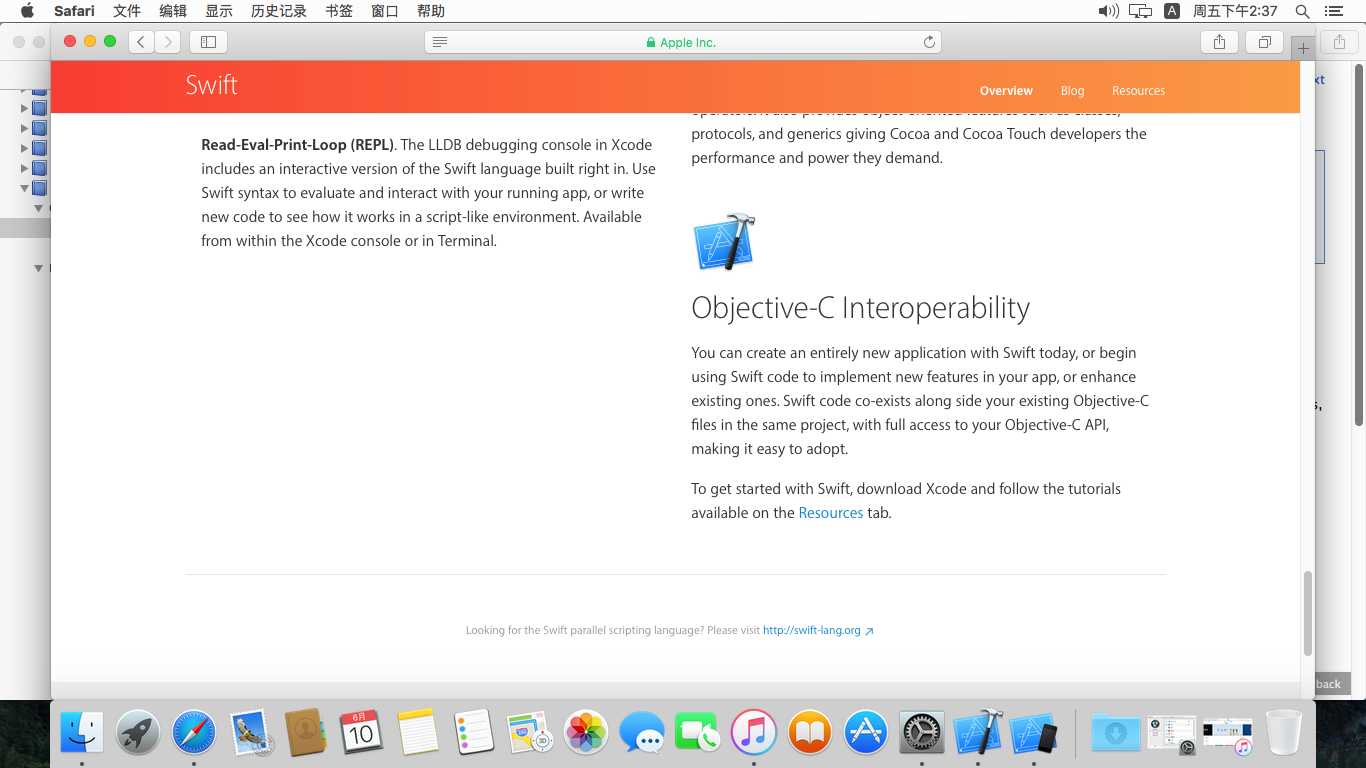Open the Safari application menu
The width and height of the screenshot is (1366, 768).
click(74, 11)
